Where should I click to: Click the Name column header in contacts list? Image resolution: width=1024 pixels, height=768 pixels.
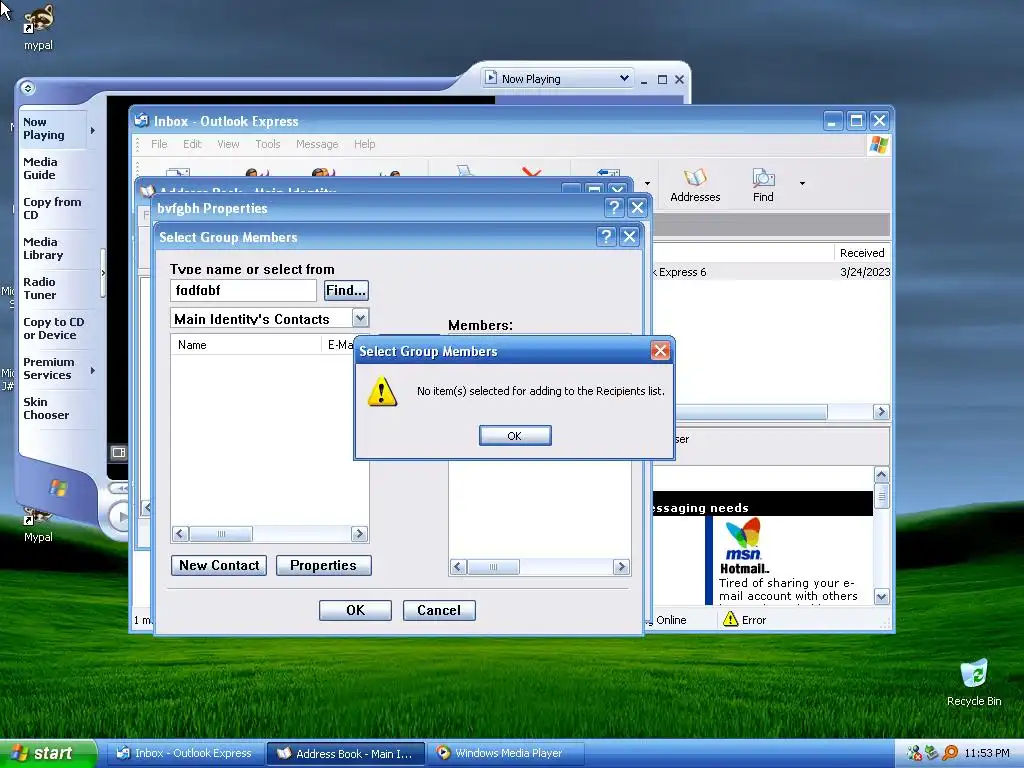(246, 345)
